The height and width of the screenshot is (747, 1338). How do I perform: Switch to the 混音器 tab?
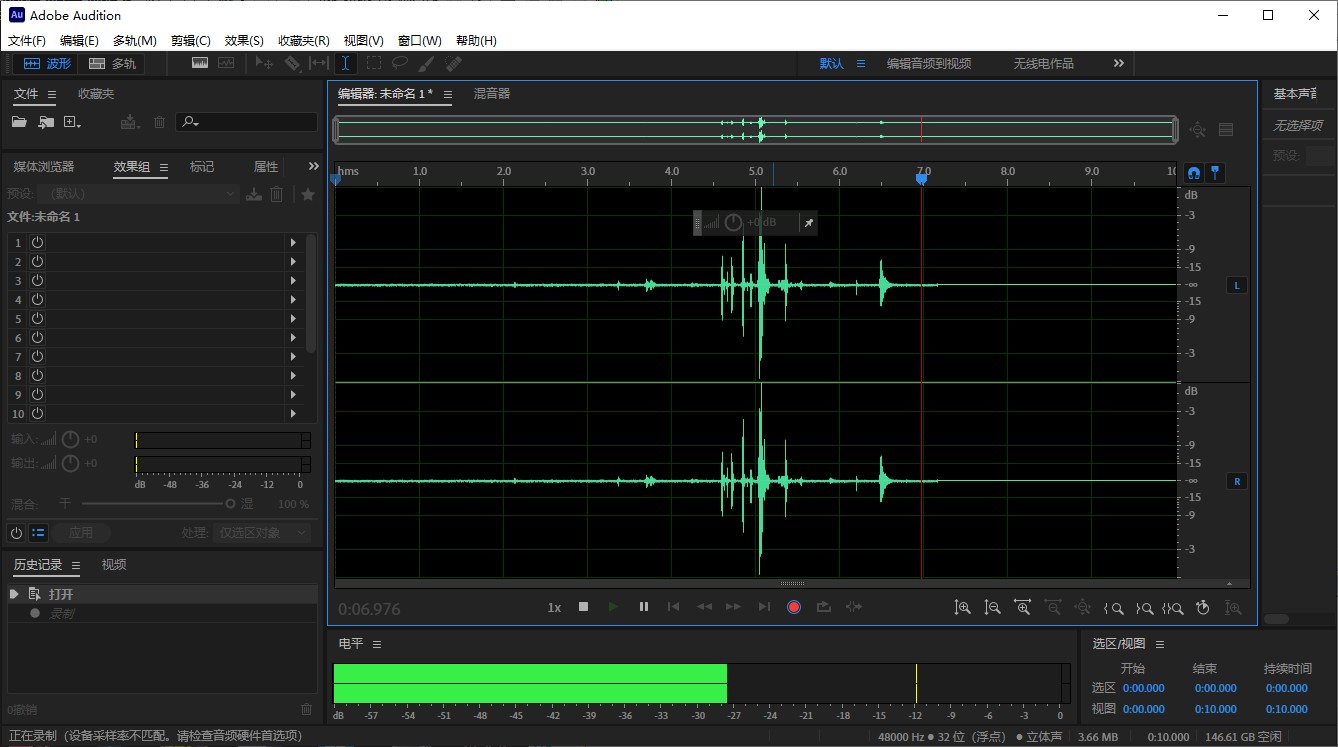[x=492, y=94]
